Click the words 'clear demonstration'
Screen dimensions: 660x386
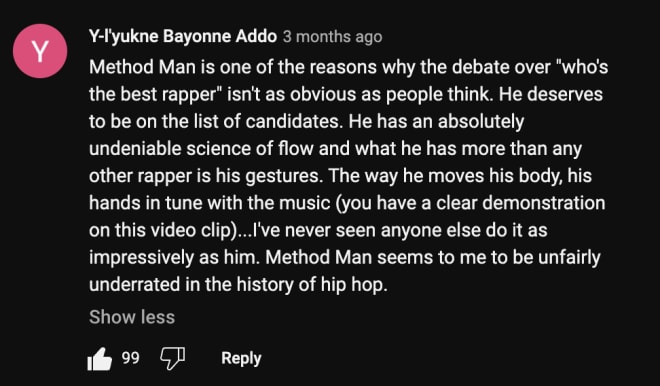521,203
